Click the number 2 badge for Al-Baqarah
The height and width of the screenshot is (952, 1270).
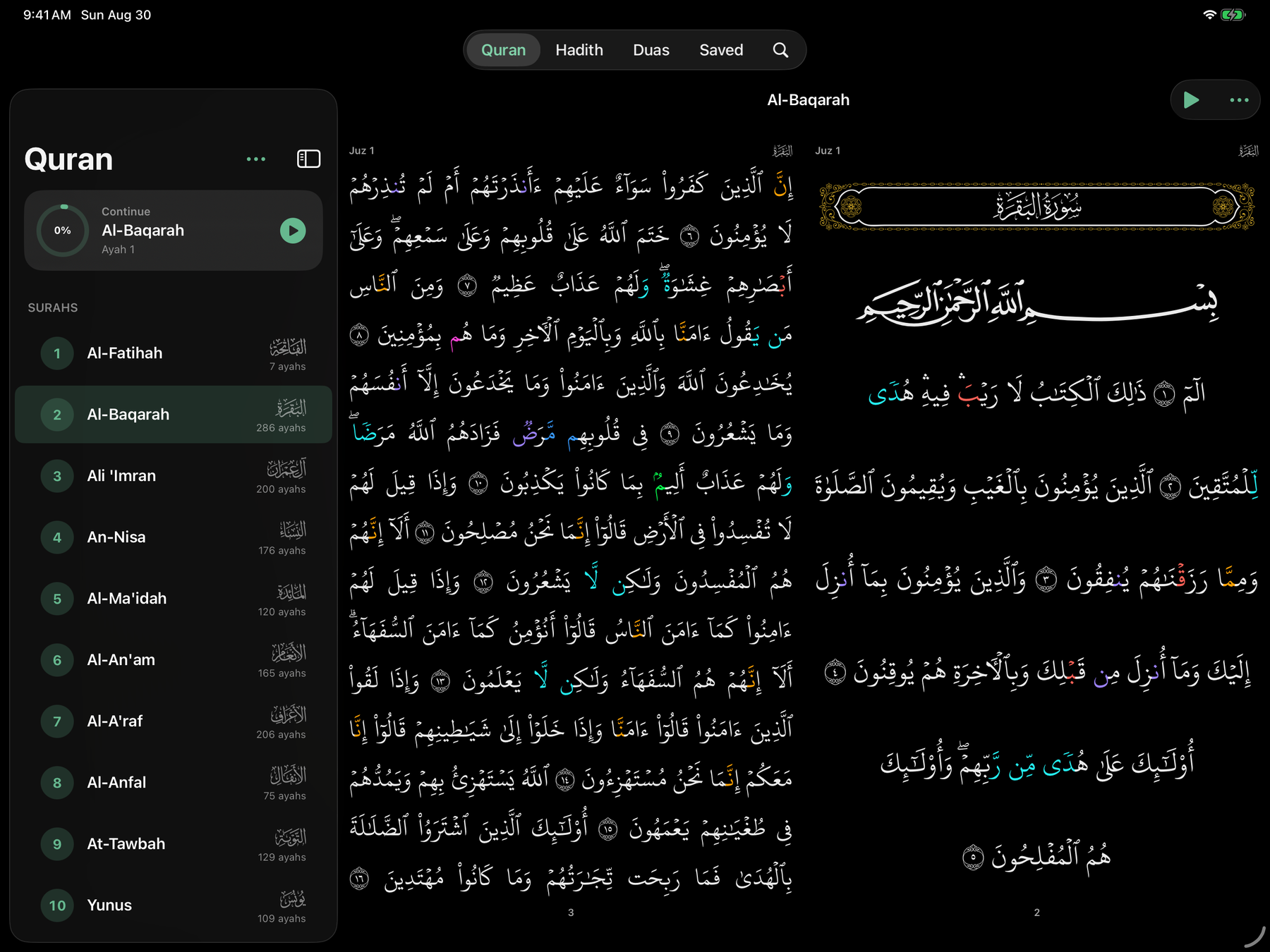[57, 415]
